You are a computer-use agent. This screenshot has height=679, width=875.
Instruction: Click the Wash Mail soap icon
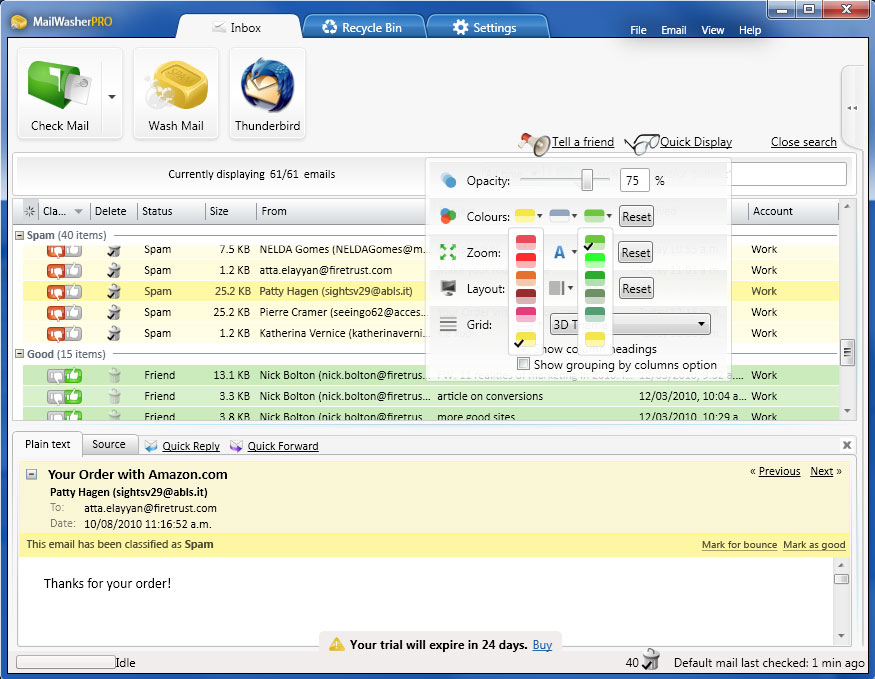pos(176,85)
